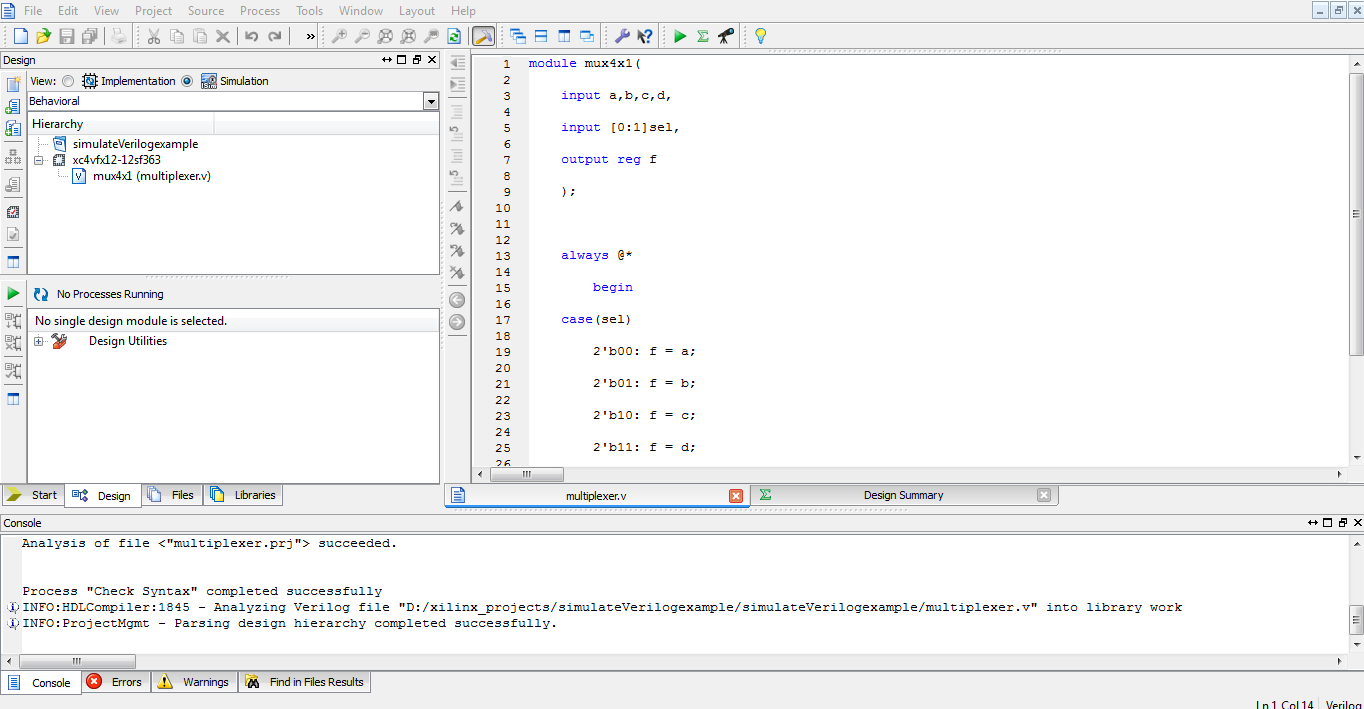Expand the Design Utilities node
The image size is (1364, 709).
point(38,341)
